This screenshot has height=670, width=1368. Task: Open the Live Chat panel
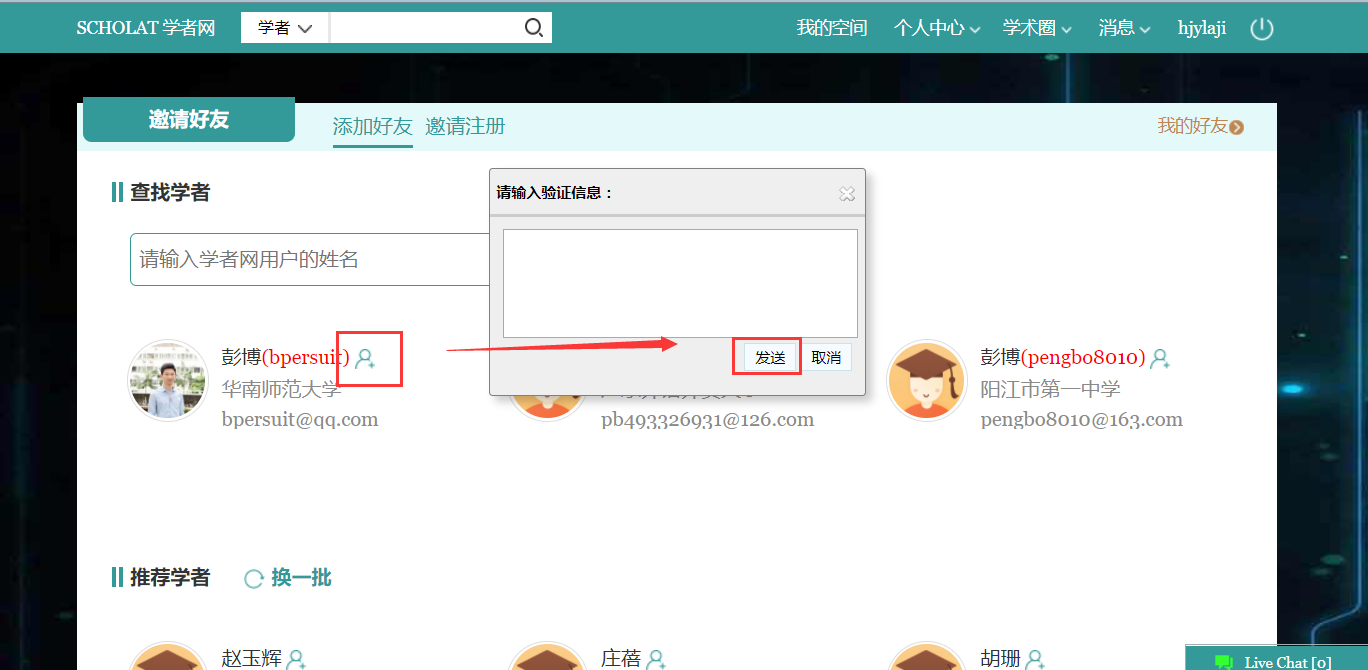(x=1276, y=661)
